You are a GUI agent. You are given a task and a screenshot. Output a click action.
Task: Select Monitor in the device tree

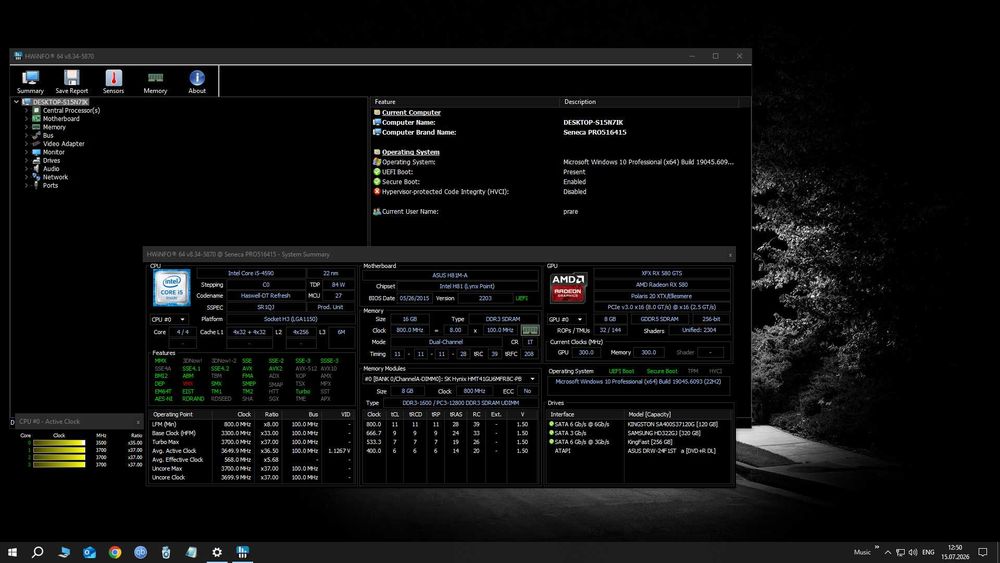[x=54, y=152]
